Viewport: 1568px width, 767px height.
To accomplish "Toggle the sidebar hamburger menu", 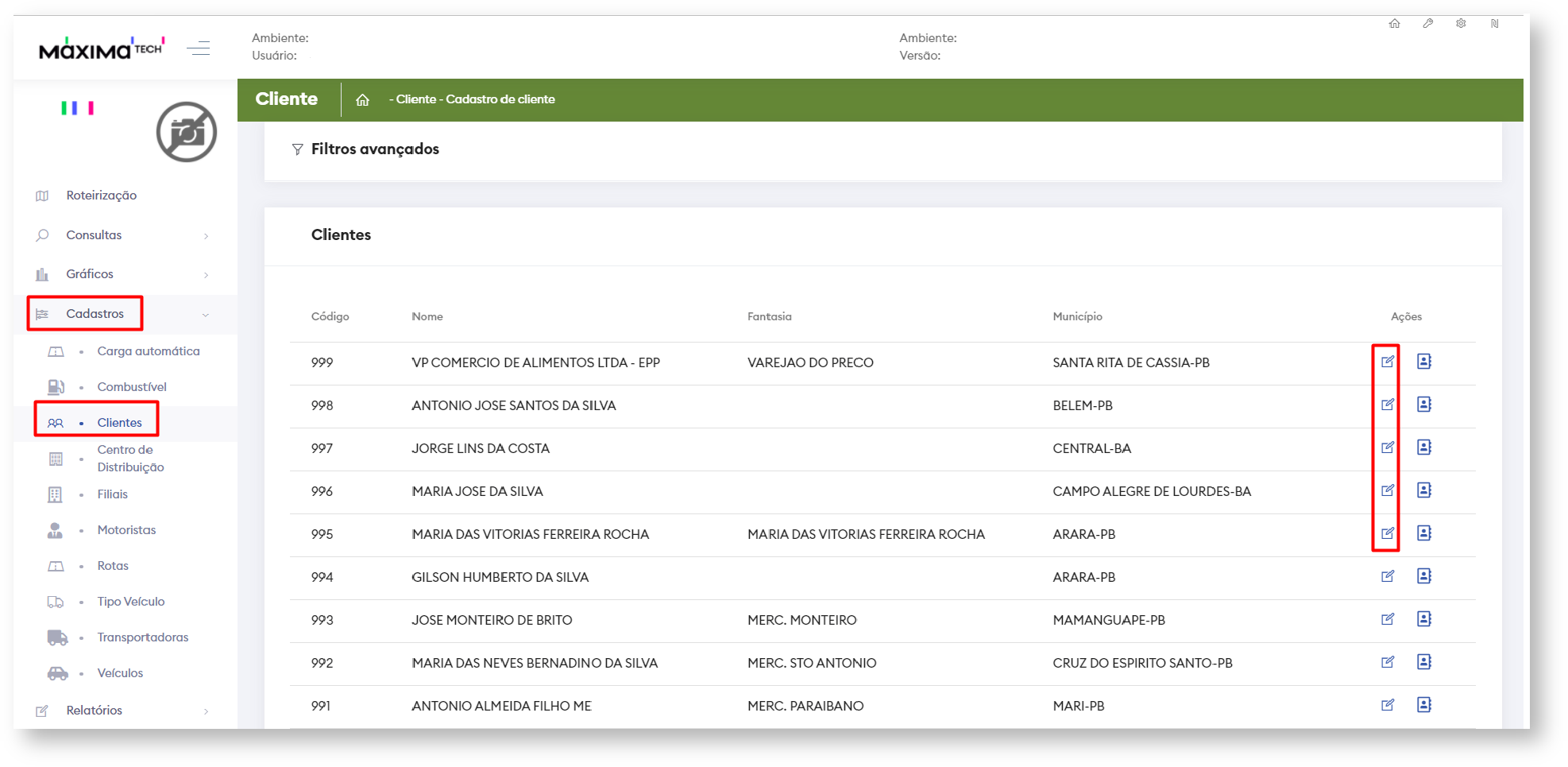I will click(199, 48).
